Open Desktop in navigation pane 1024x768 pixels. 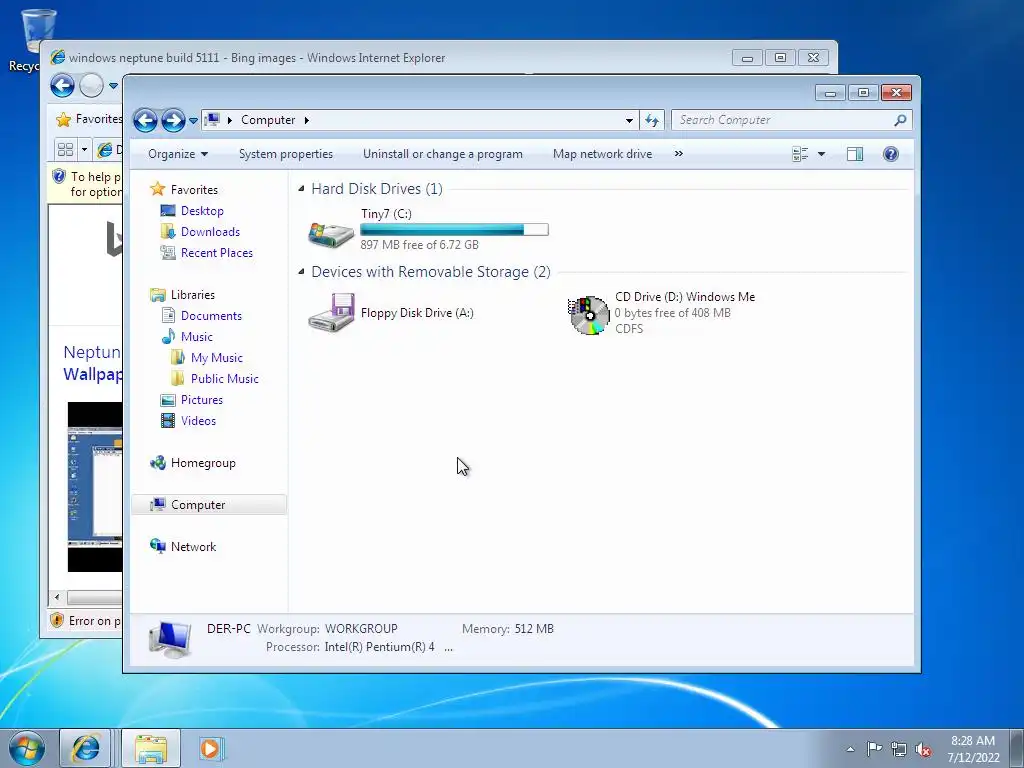click(202, 211)
